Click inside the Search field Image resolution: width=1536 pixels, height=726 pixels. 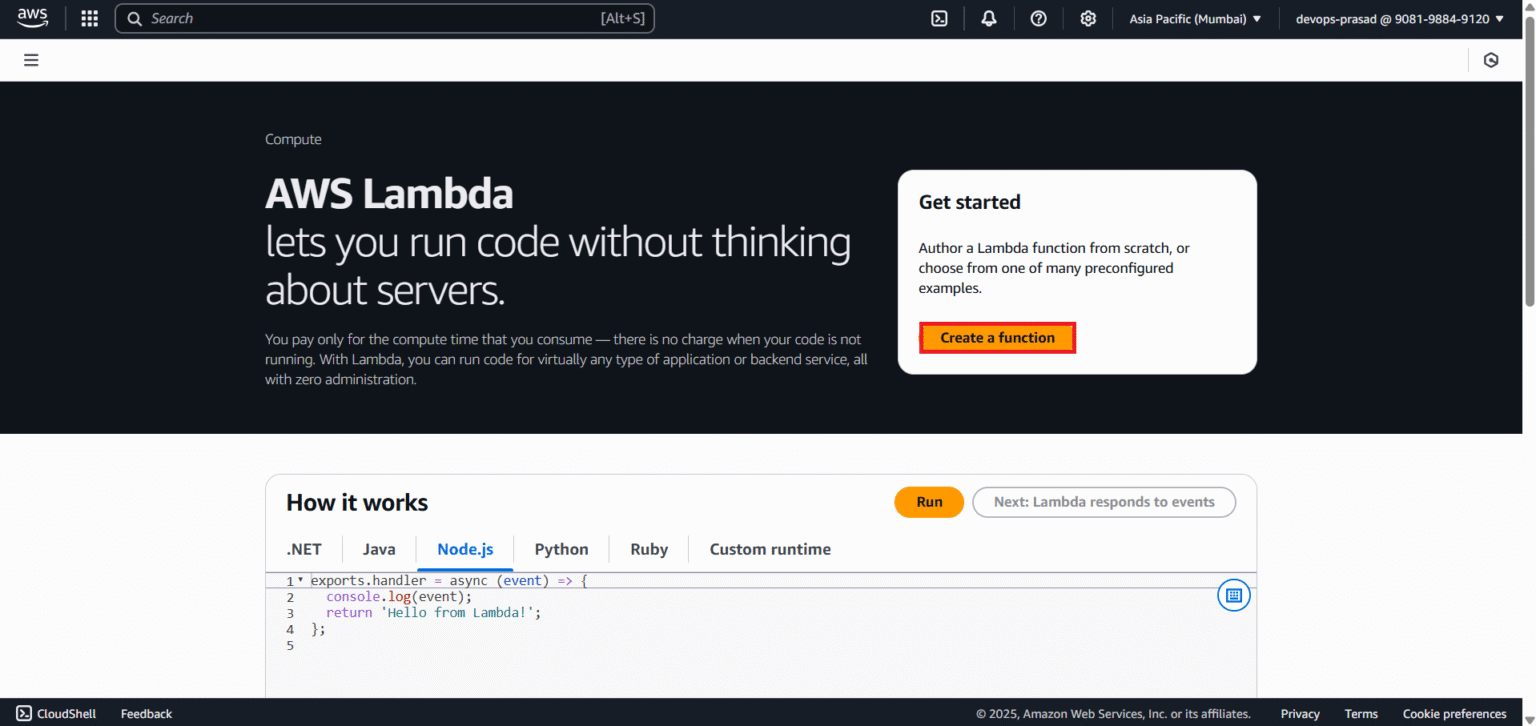pos(385,18)
